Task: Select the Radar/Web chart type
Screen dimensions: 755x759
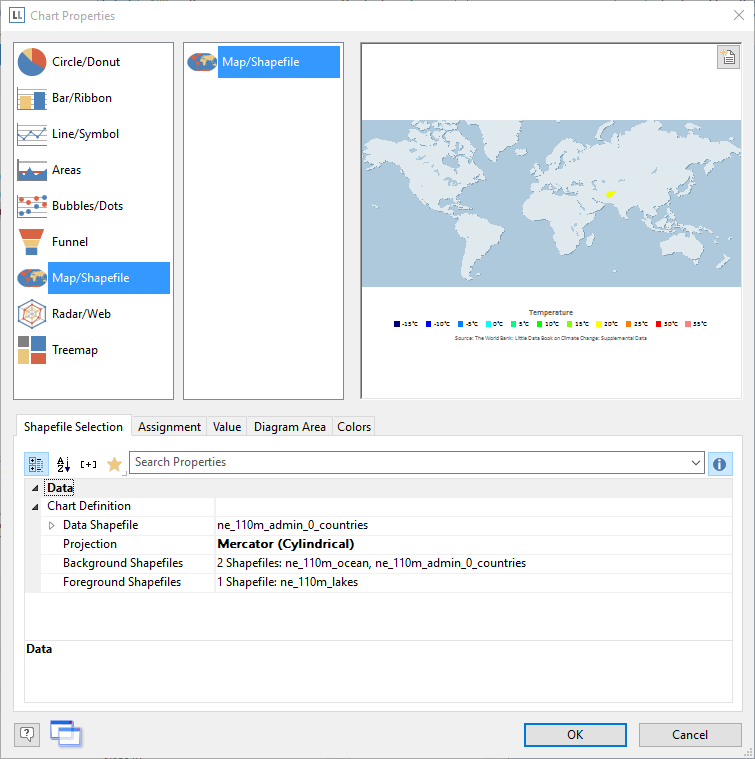Action: pos(81,314)
